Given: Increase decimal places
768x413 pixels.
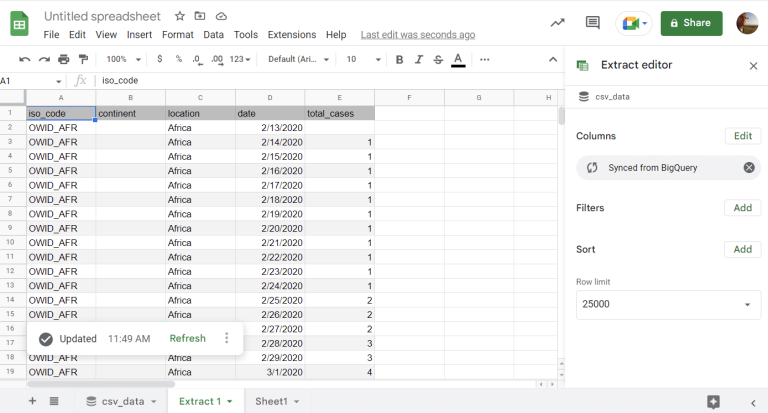Looking at the screenshot, I should pos(217,60).
